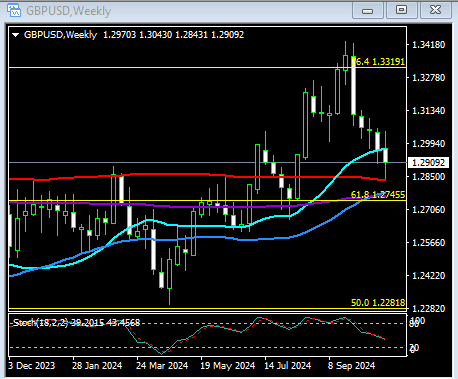Click the 1.27060 price scale label

(x=429, y=210)
